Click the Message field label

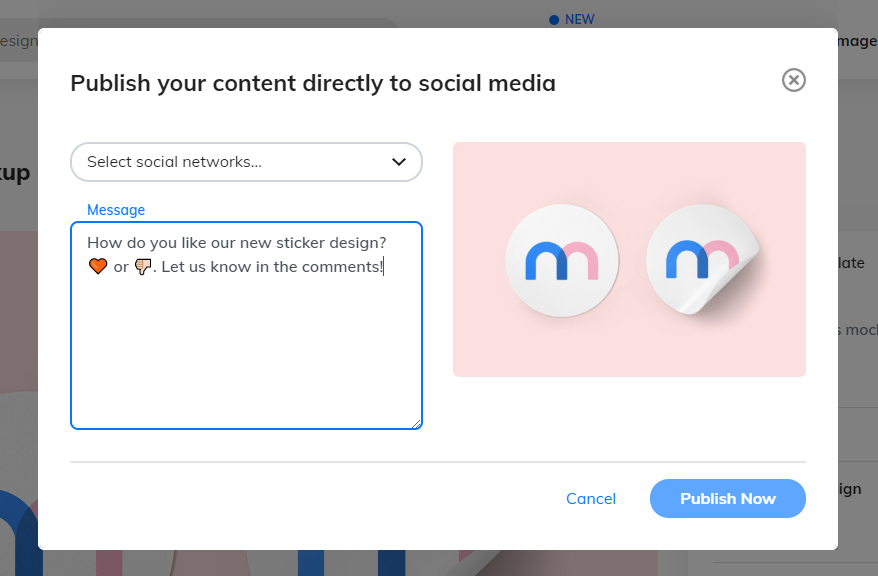pos(116,210)
